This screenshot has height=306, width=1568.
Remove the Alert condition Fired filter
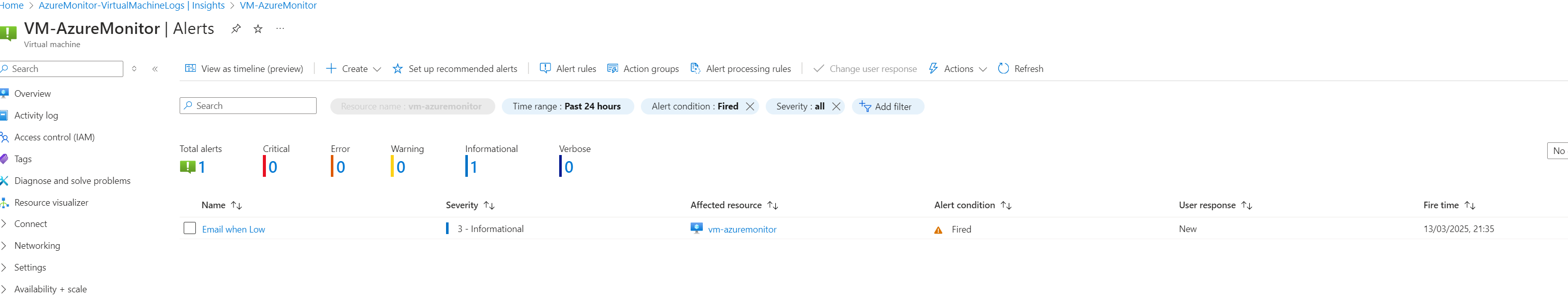tap(750, 106)
